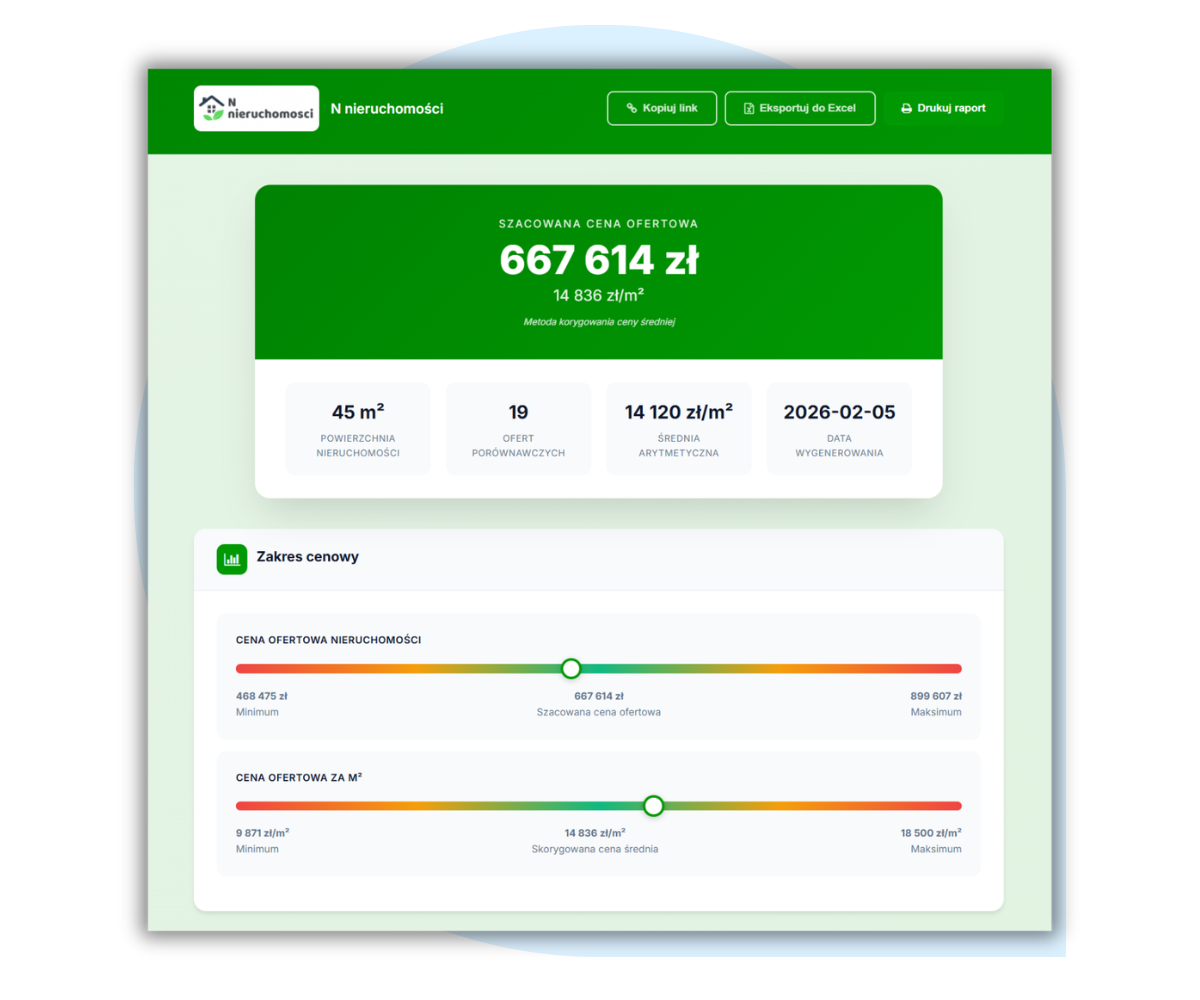Click the Zakres cenowy section header
Viewport: 1200px width, 1000px height.
click(x=307, y=557)
